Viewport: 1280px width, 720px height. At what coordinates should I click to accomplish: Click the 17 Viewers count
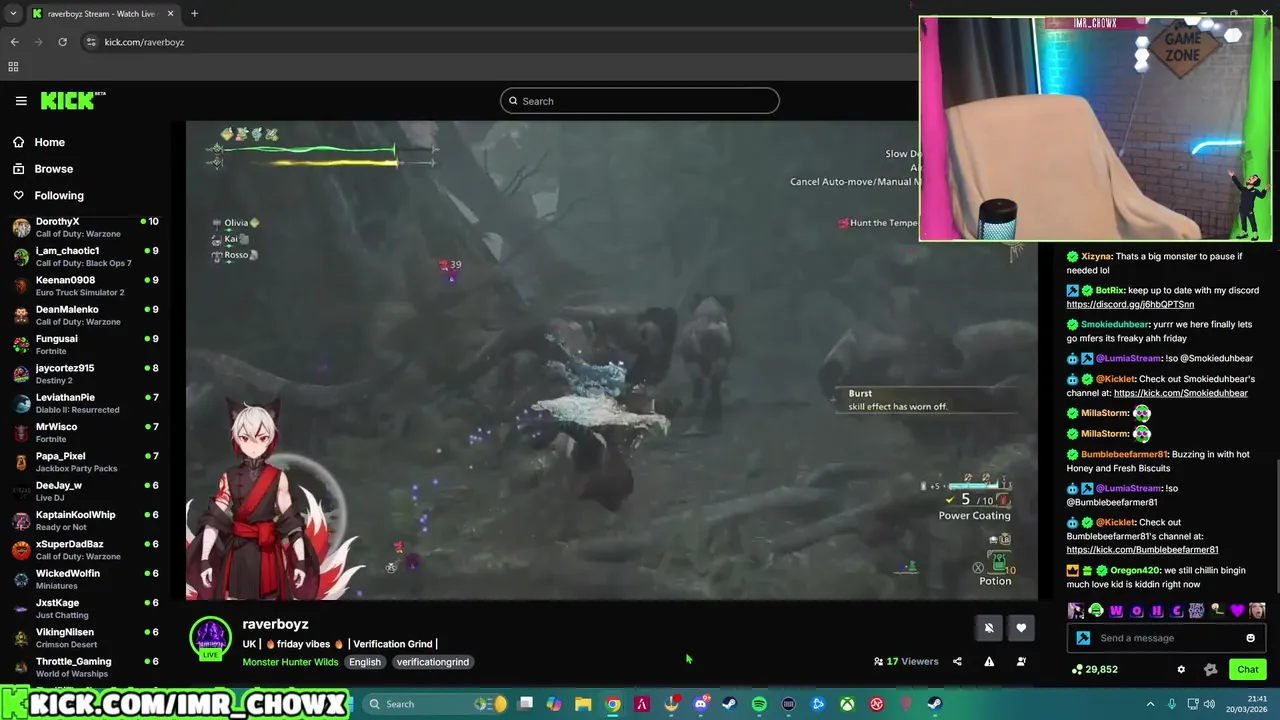tap(906, 661)
